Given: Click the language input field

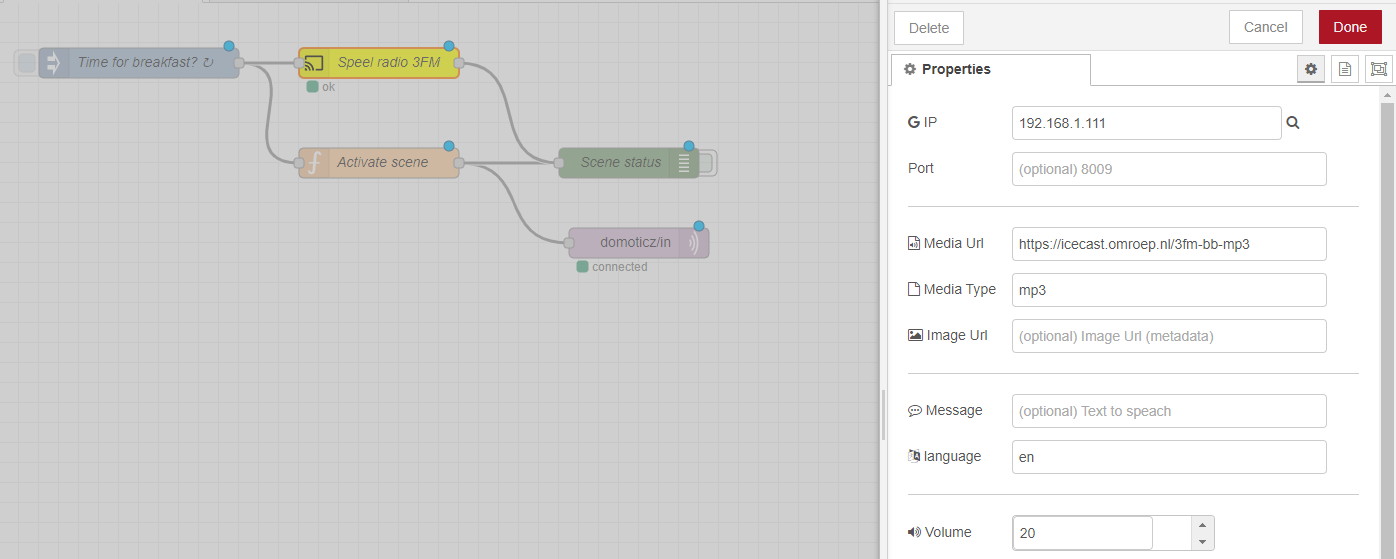Looking at the screenshot, I should click(1169, 457).
